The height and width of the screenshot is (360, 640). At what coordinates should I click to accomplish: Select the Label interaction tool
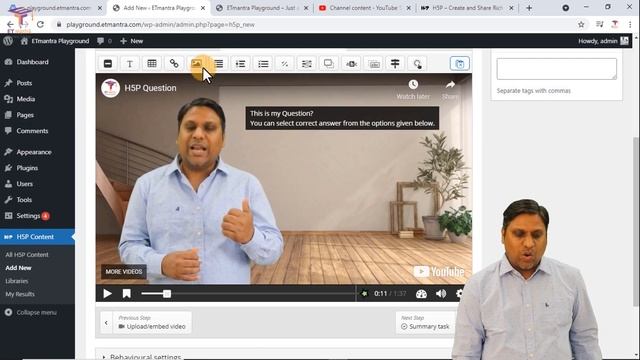pyautogui.click(x=108, y=64)
